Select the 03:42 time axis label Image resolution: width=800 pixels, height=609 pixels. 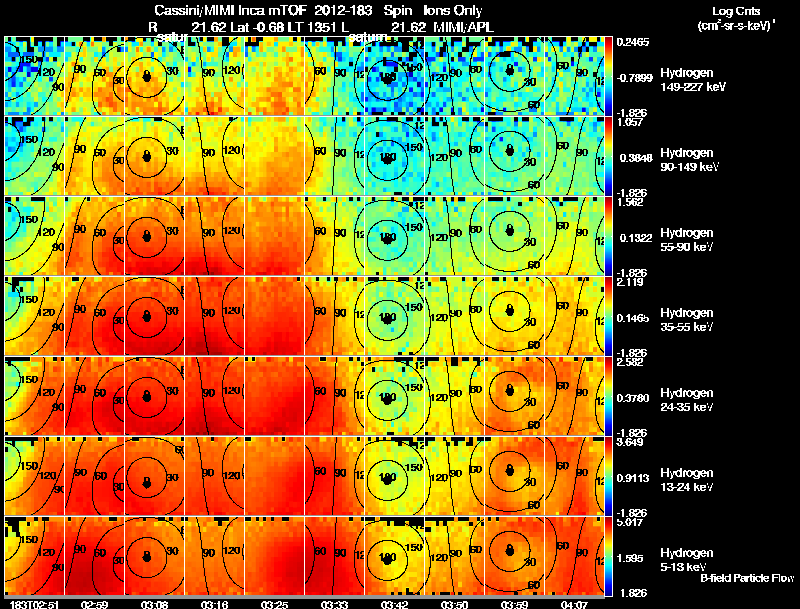click(x=394, y=605)
